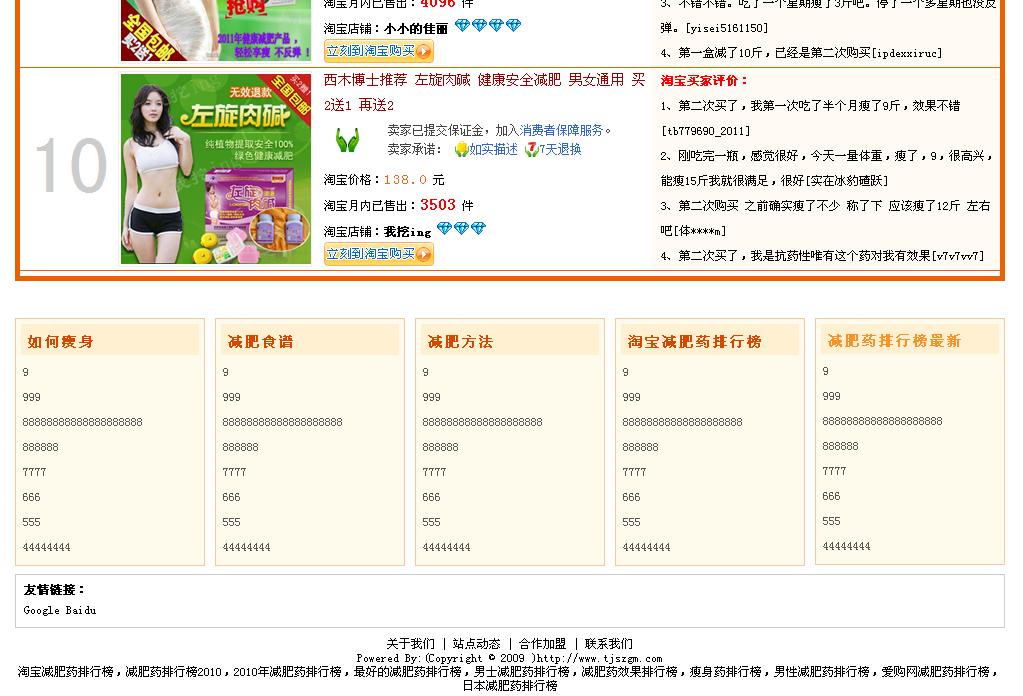This screenshot has height=696, width=1023.
Task: Open the 左旋肉碱 product thumbnail image
Action: pos(216,169)
